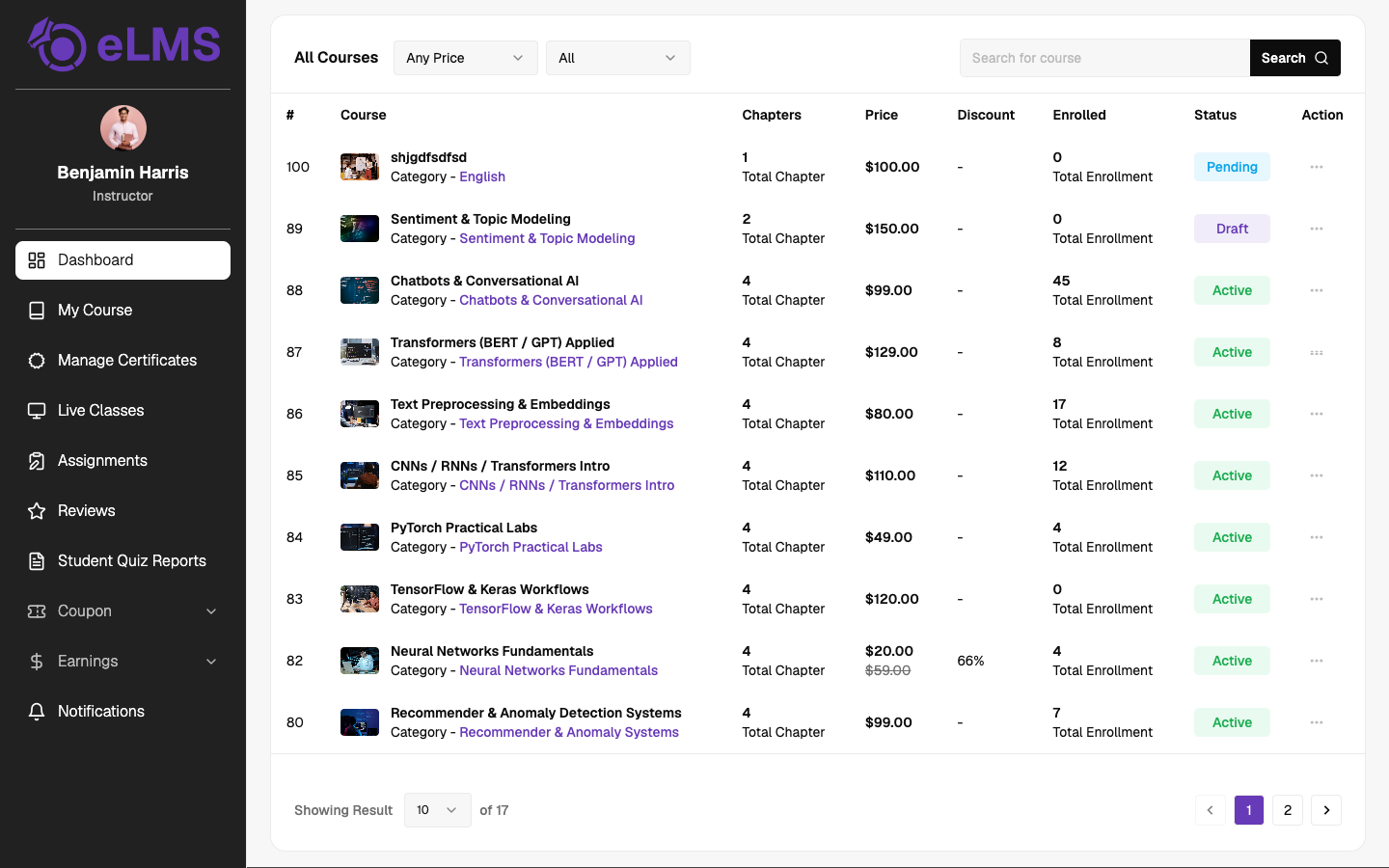Viewport: 1389px width, 868px height.
Task: Click the Student Quiz Reports document icon
Action: click(37, 561)
